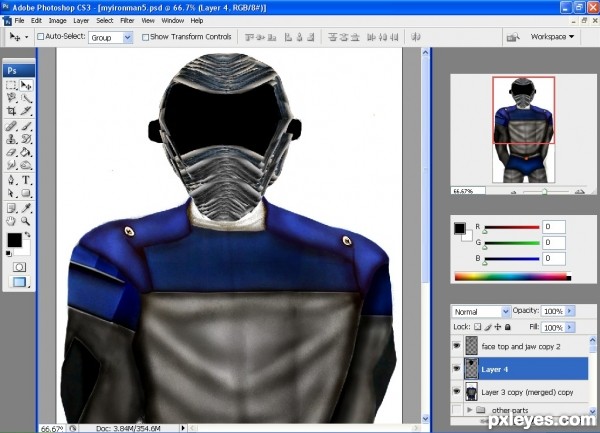Select the Lasso tool

11,98
